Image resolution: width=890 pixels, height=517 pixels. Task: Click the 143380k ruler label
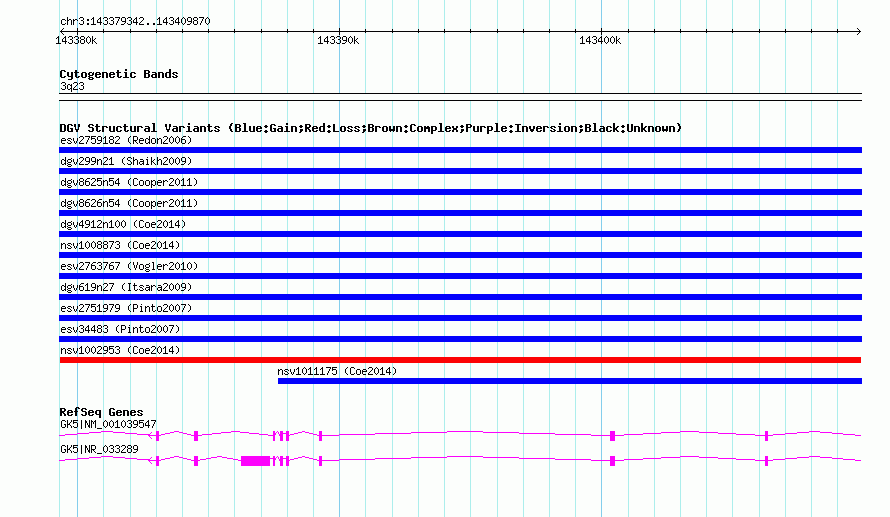point(76,40)
